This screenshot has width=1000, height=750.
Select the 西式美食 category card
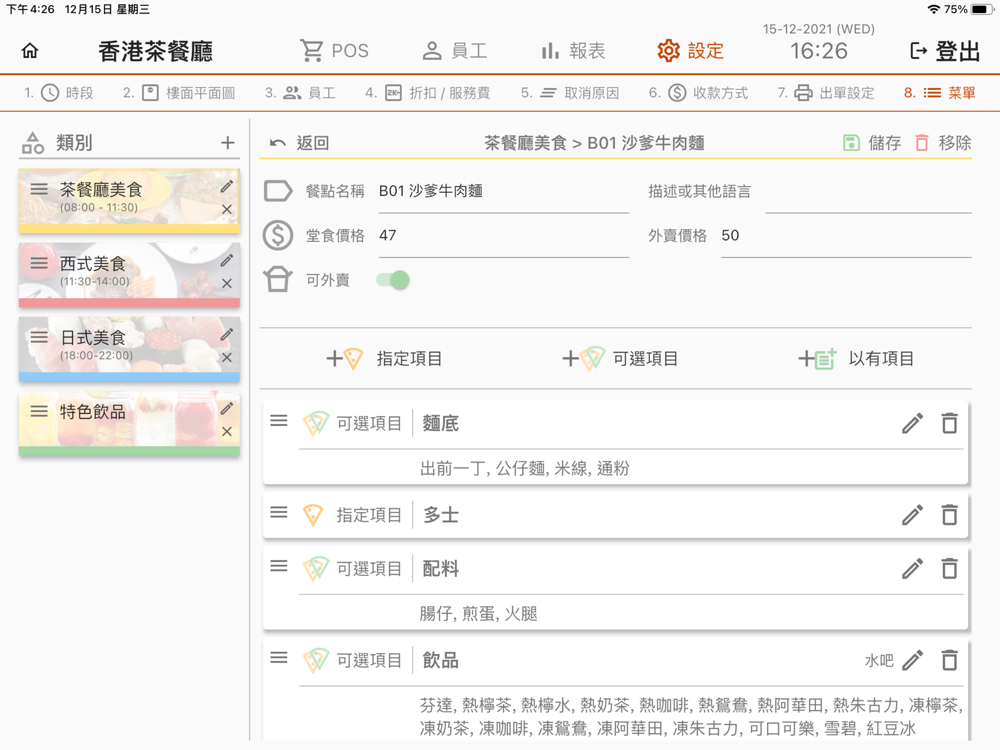click(129, 275)
